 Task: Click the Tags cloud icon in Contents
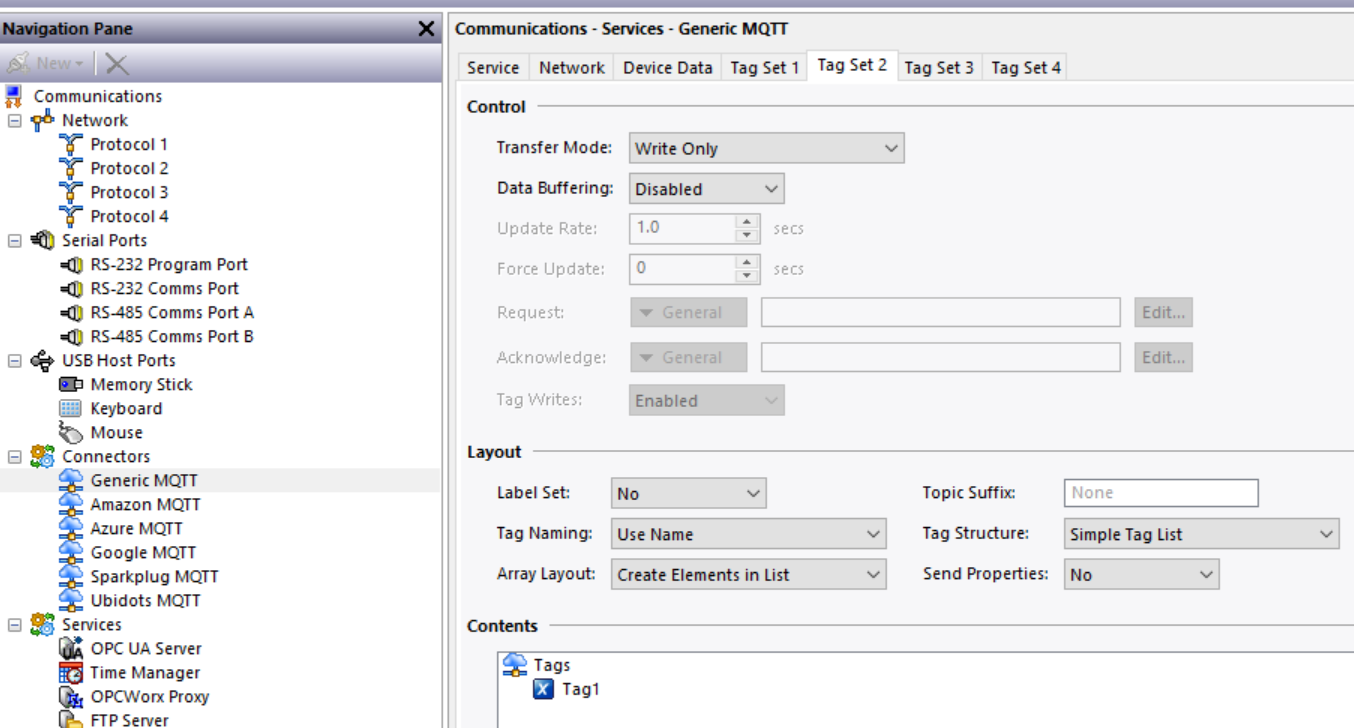tap(515, 664)
